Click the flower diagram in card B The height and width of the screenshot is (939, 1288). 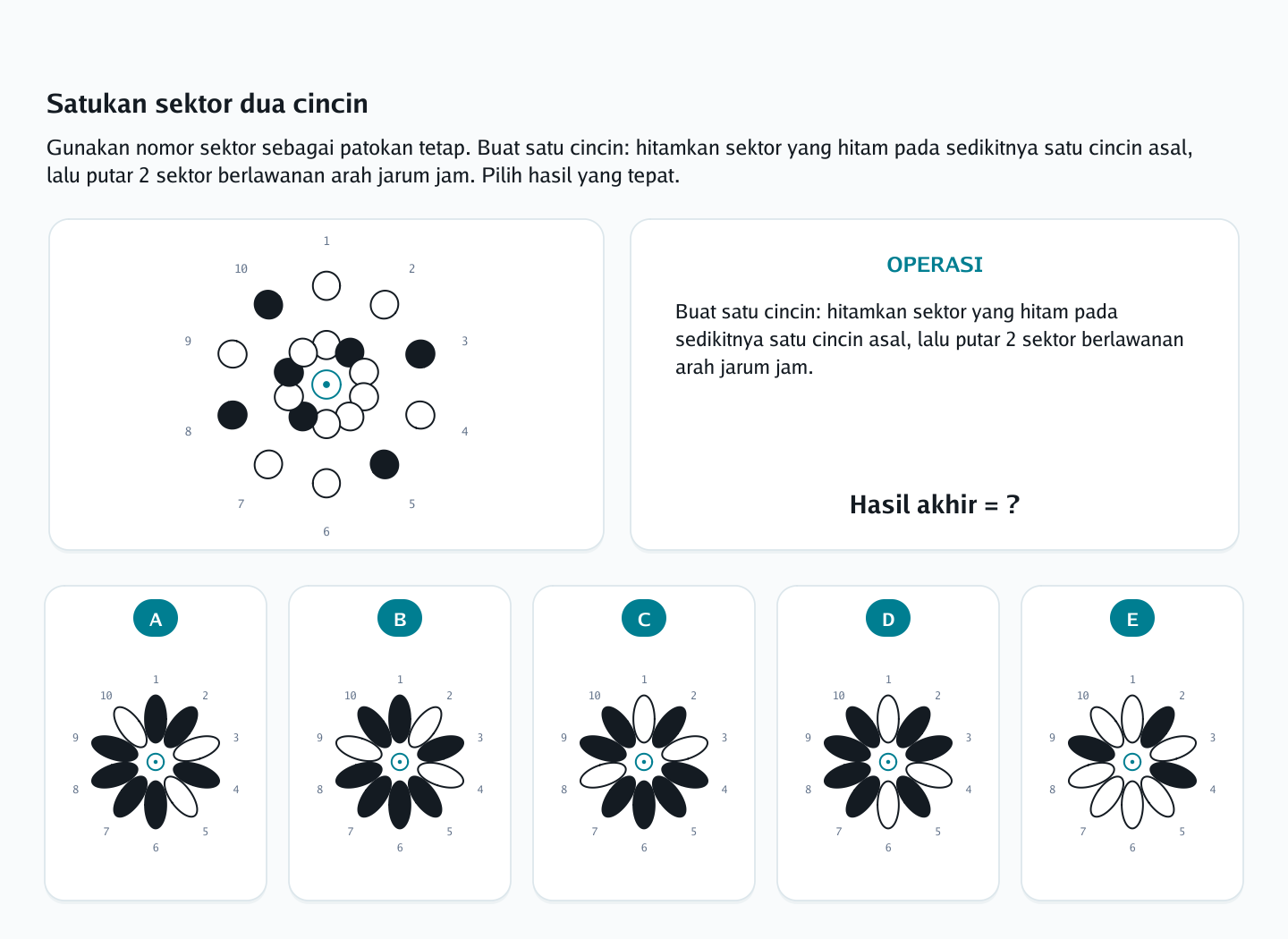coord(400,762)
